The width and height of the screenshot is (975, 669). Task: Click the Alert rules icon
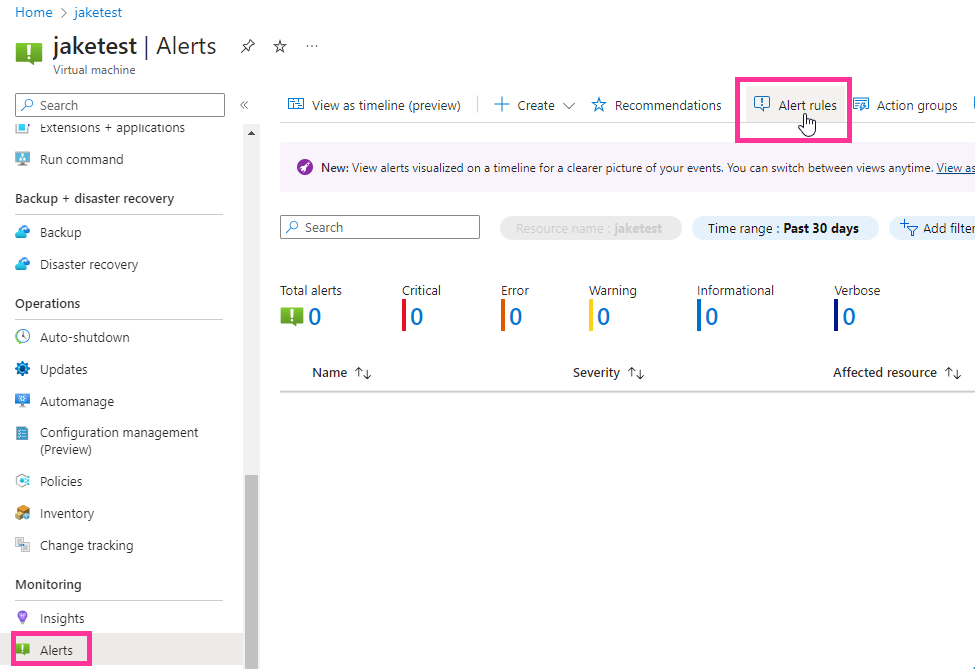pos(762,104)
